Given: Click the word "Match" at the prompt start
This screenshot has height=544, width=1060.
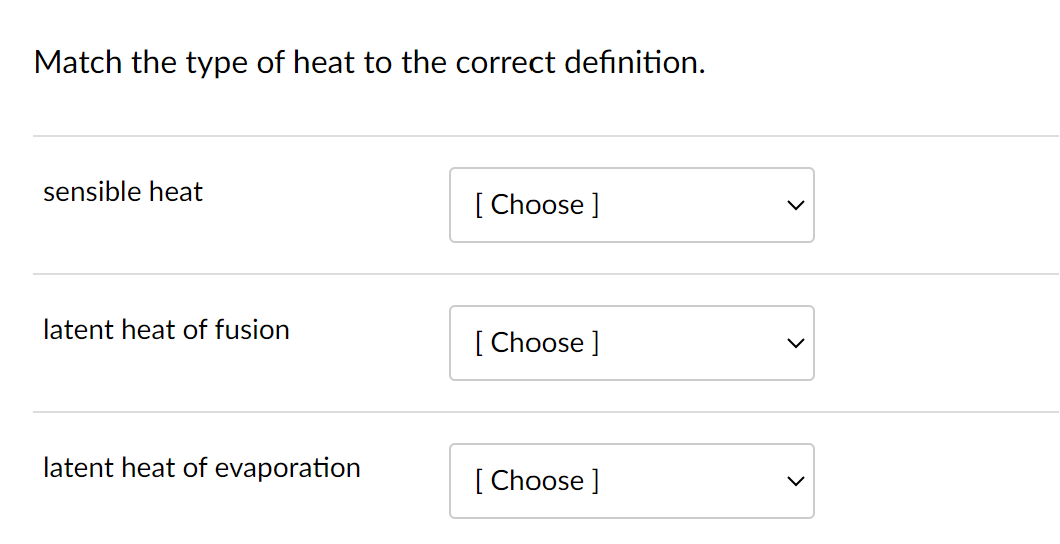Looking at the screenshot, I should coord(77,63).
